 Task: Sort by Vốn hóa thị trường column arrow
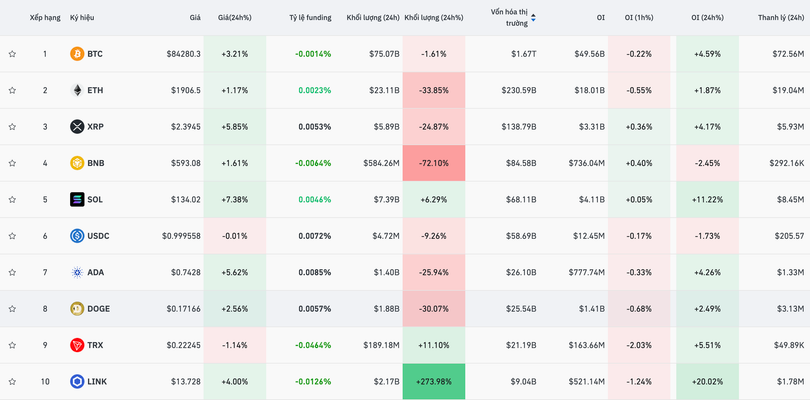(x=533, y=17)
